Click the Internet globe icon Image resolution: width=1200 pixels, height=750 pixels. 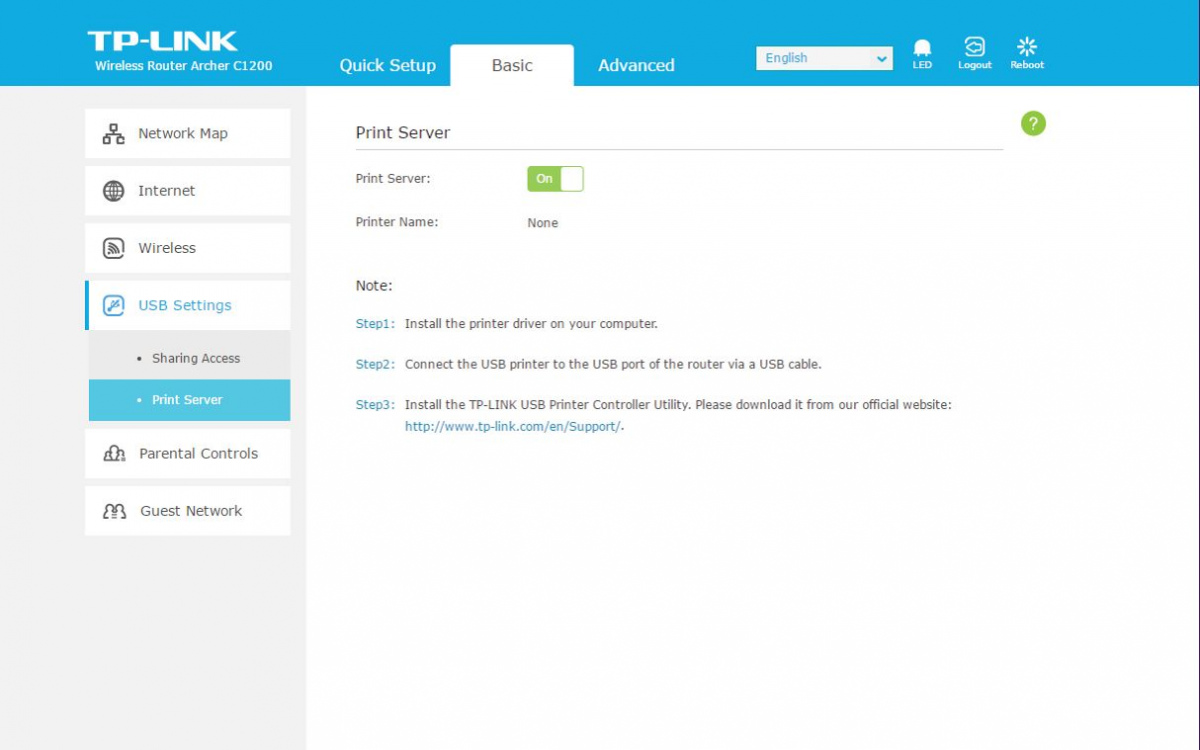coord(114,191)
